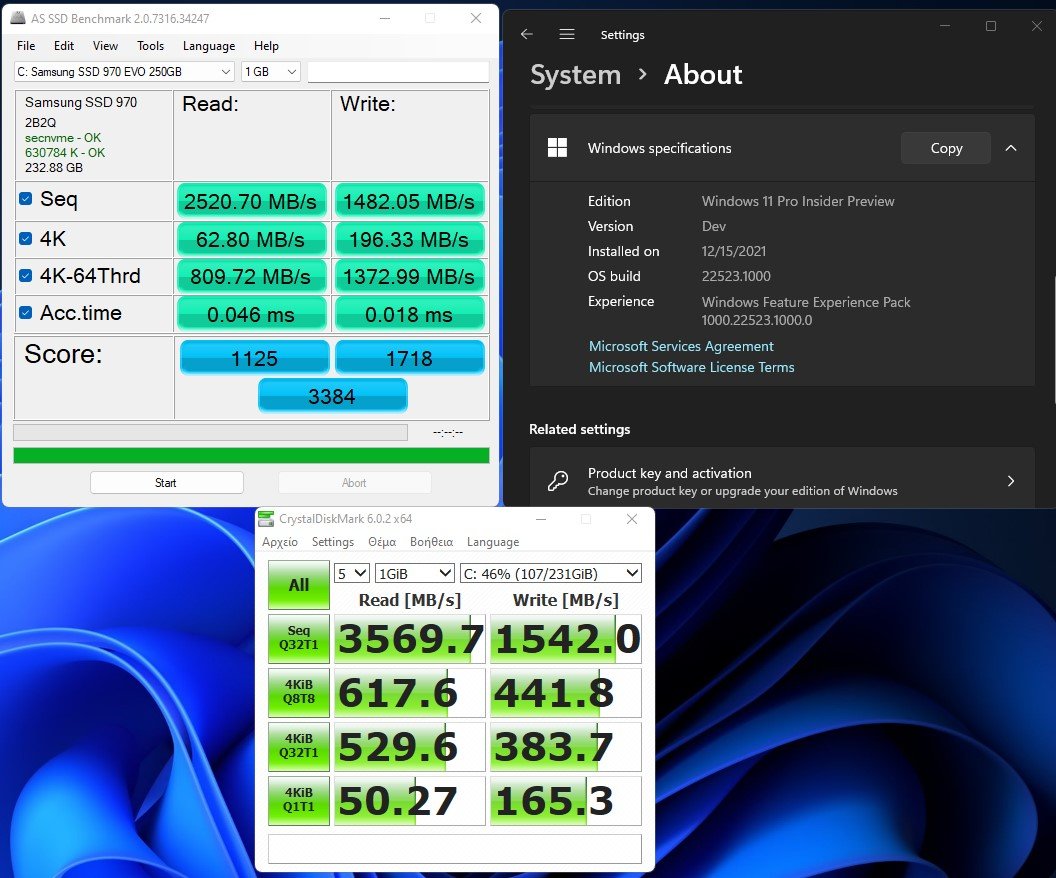
Task: Open CrystalDiskMark Βοήθεια menu
Action: 431,542
